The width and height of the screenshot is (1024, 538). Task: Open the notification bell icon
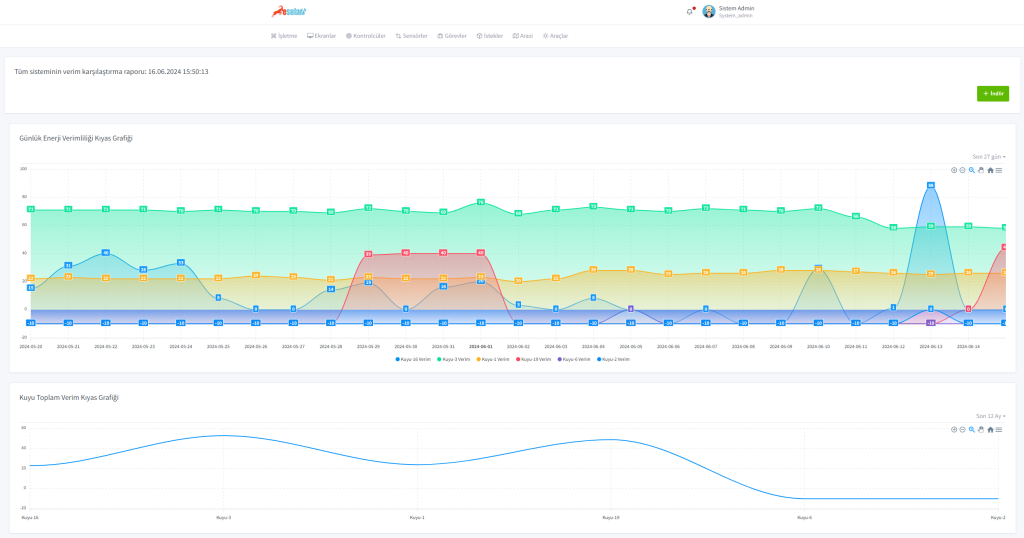689,12
